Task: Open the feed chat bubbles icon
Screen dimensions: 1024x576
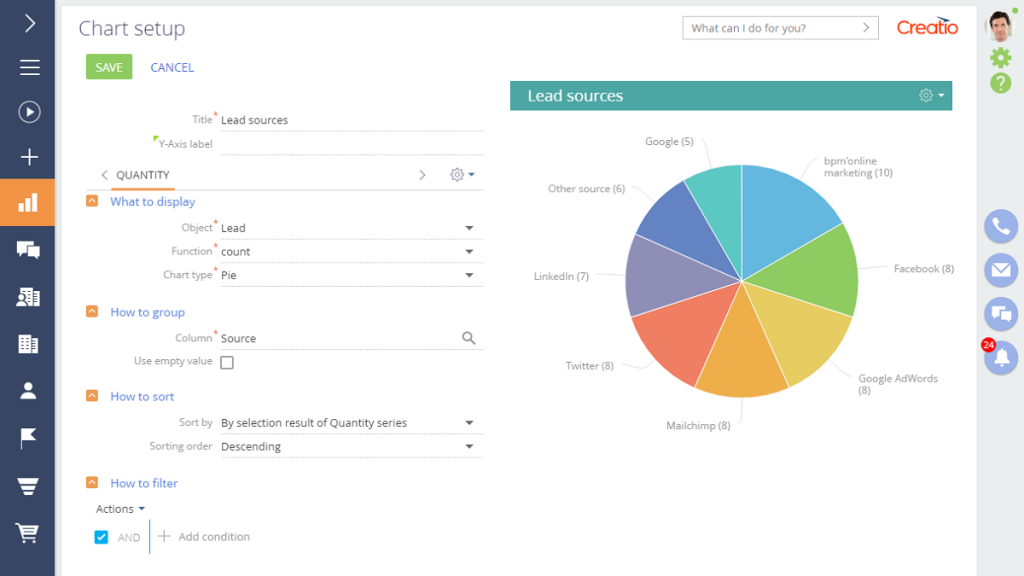Action: (28, 249)
